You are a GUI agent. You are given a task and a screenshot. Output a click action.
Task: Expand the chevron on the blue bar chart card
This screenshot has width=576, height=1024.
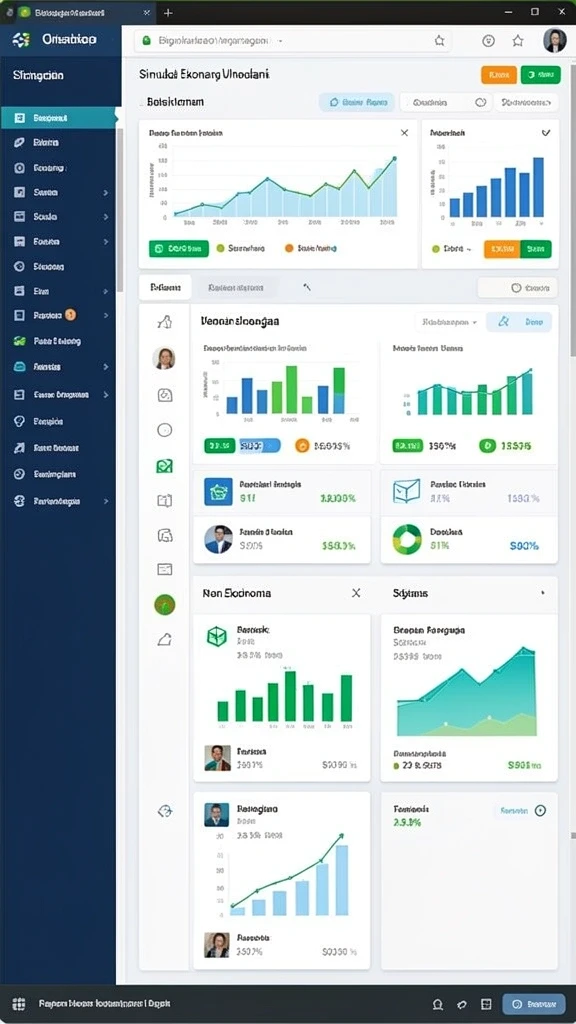click(x=546, y=133)
